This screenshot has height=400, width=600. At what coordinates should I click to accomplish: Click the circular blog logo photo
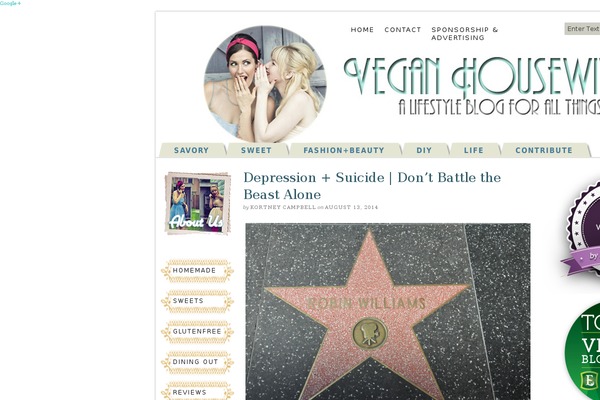click(265, 85)
